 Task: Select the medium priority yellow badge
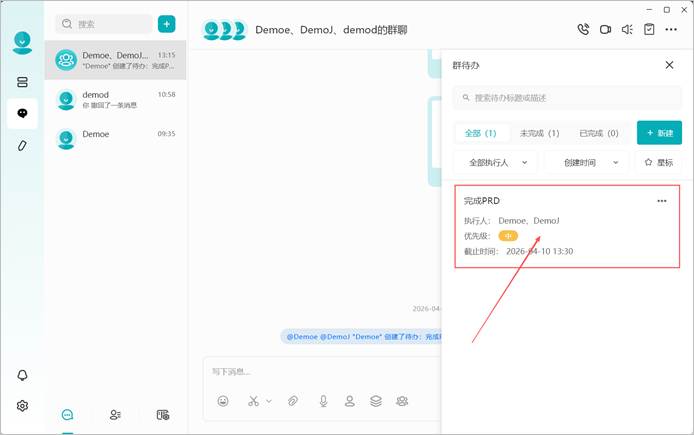(x=508, y=236)
